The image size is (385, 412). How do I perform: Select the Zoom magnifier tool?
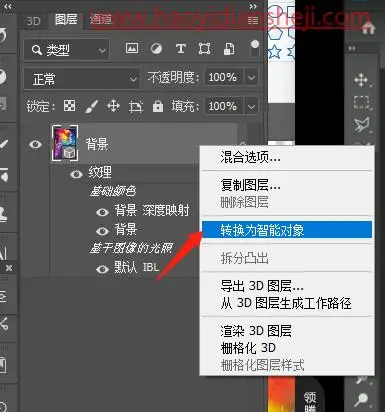(x=361, y=399)
